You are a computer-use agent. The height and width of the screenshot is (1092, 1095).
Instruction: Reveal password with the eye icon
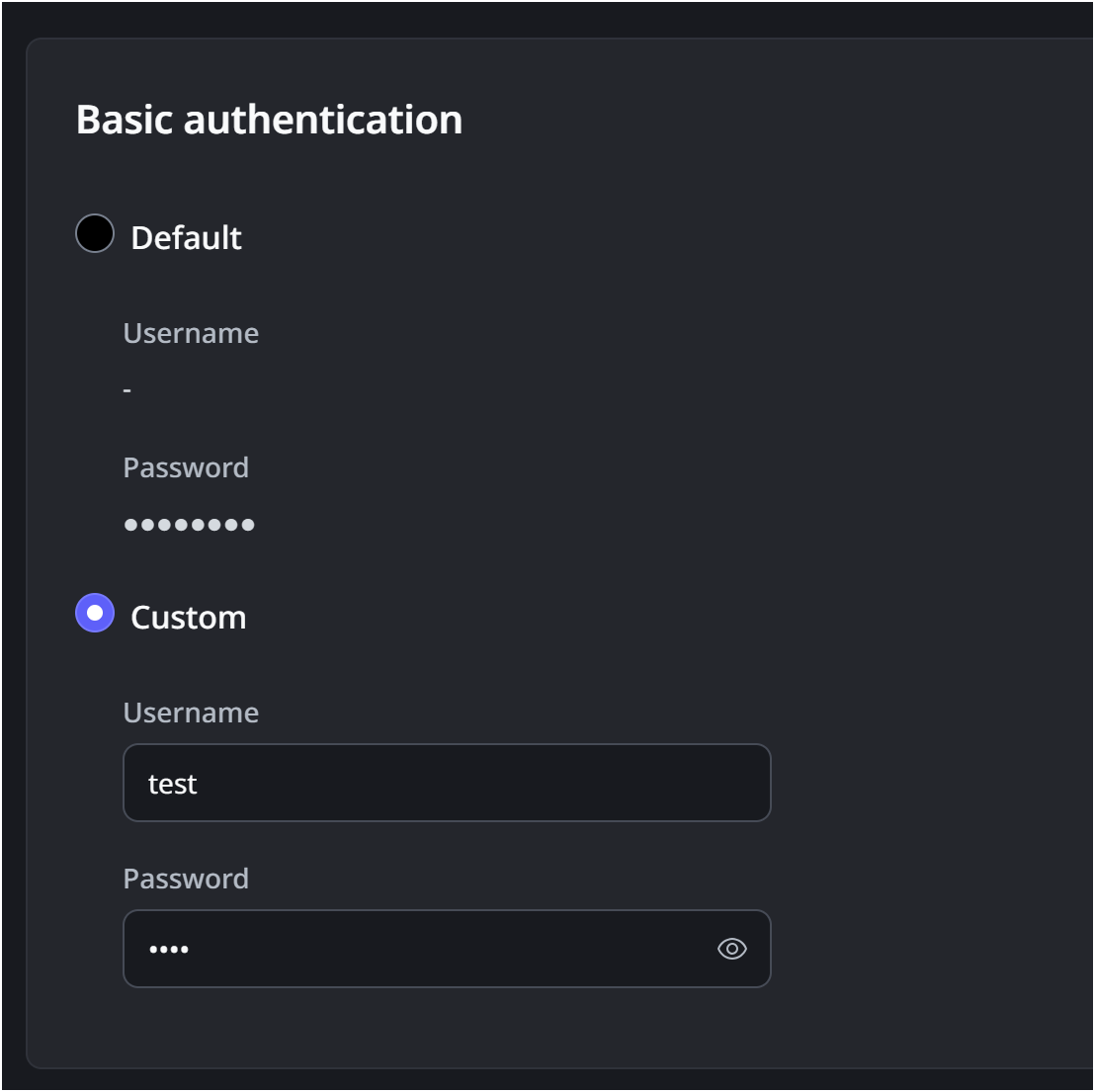pos(731,949)
